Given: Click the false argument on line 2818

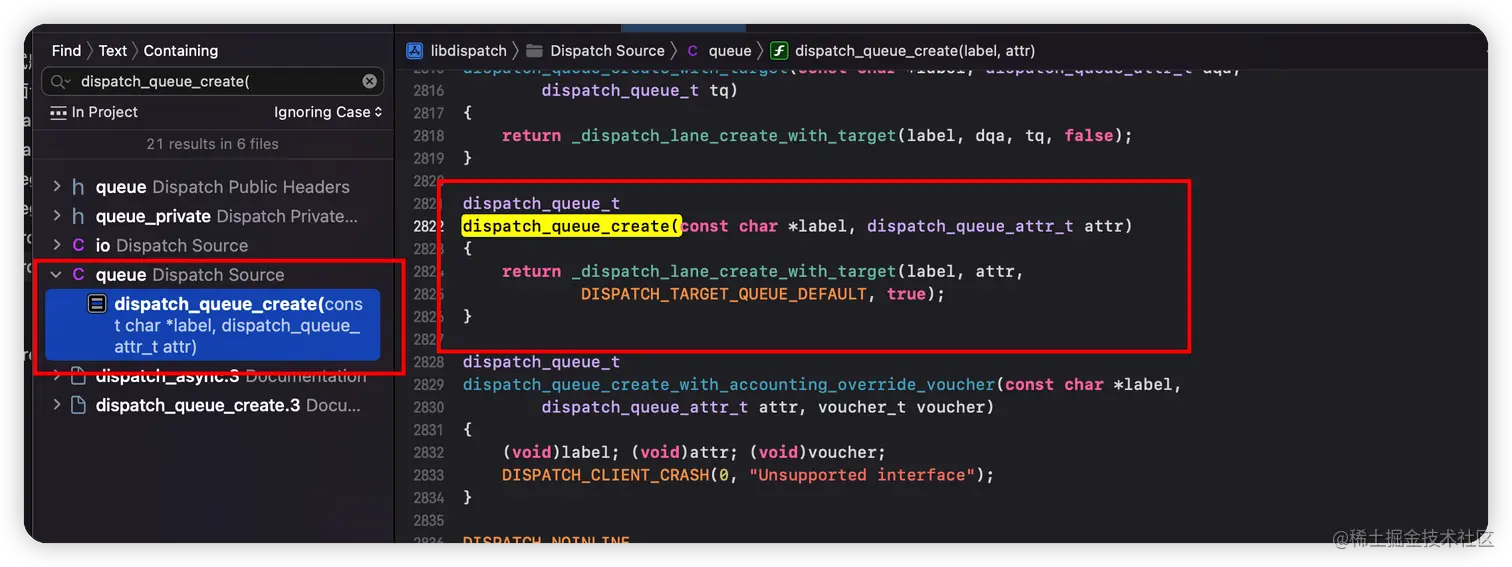Looking at the screenshot, I should [1089, 135].
